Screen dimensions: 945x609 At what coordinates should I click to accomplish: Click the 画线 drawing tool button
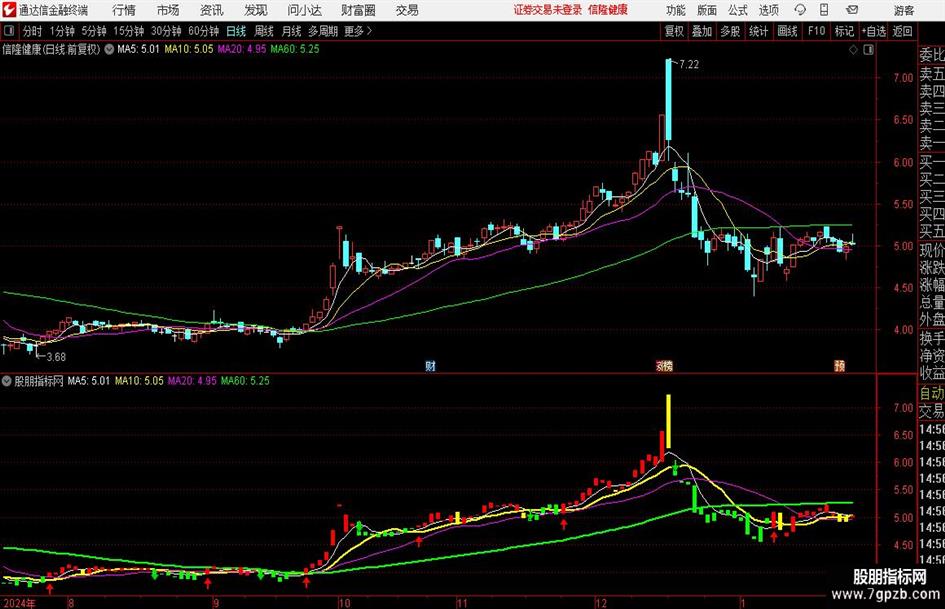(787, 31)
